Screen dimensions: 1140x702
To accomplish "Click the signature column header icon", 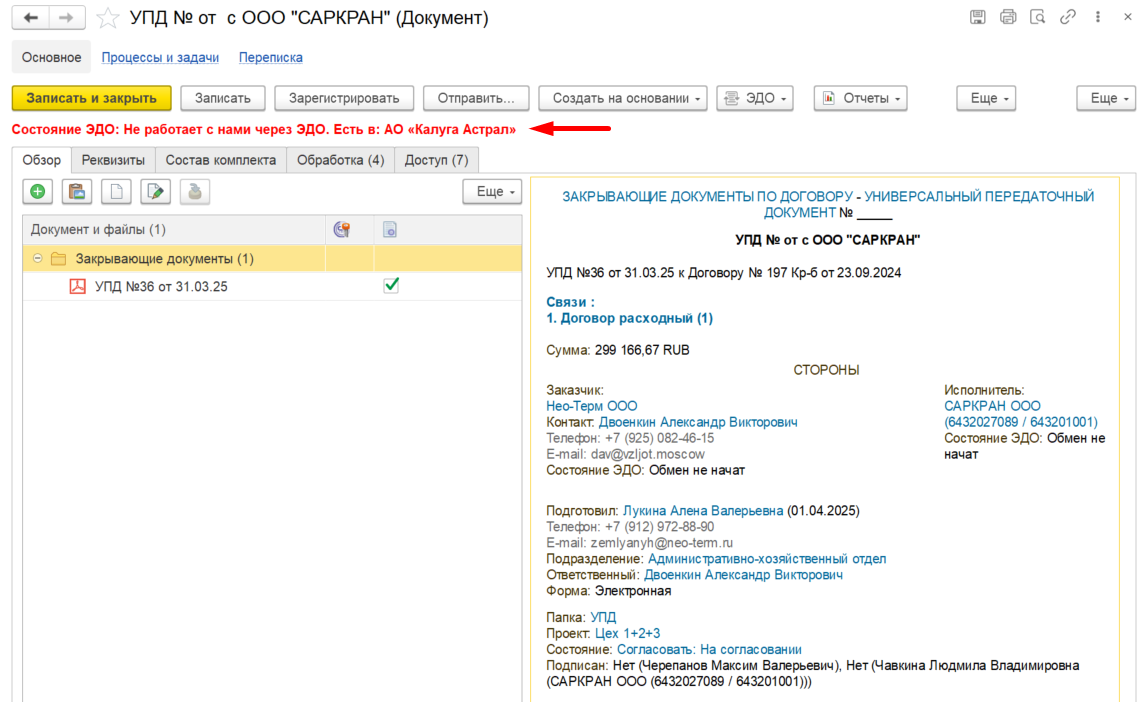I will (342, 230).
